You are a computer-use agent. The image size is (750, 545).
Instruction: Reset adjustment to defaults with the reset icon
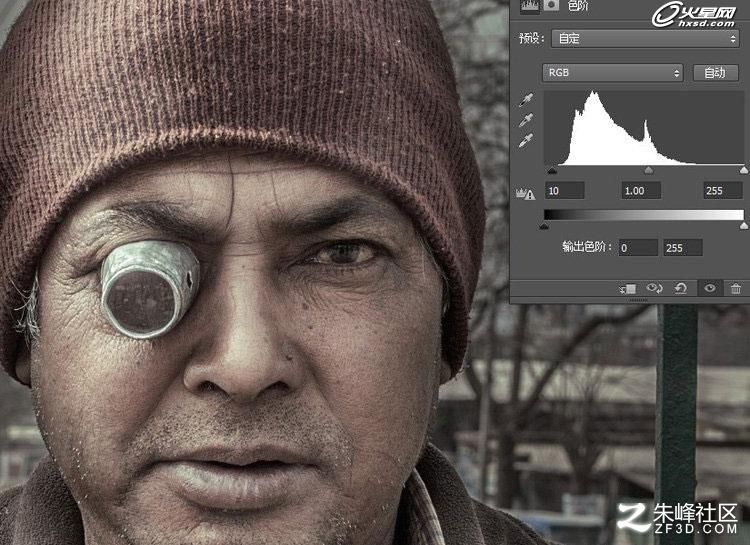(680, 288)
